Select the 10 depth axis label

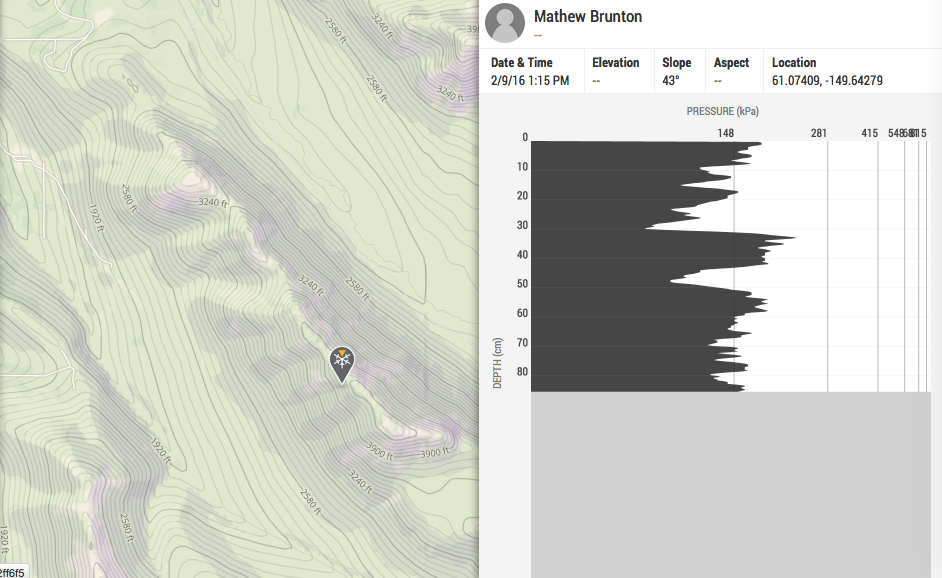[x=523, y=167]
